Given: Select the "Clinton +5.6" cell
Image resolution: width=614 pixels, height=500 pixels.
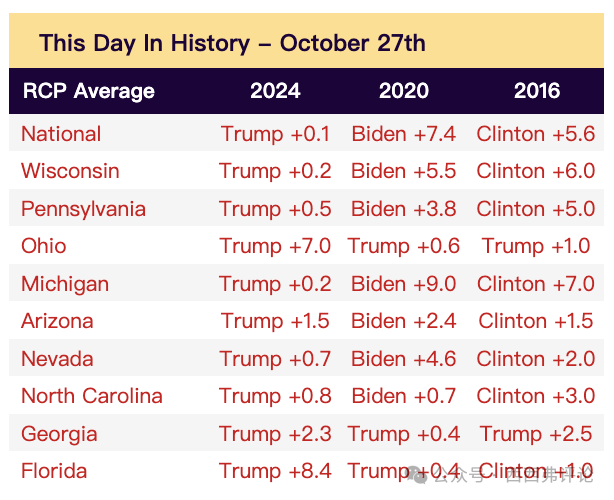Looking at the screenshot, I should (x=536, y=134).
